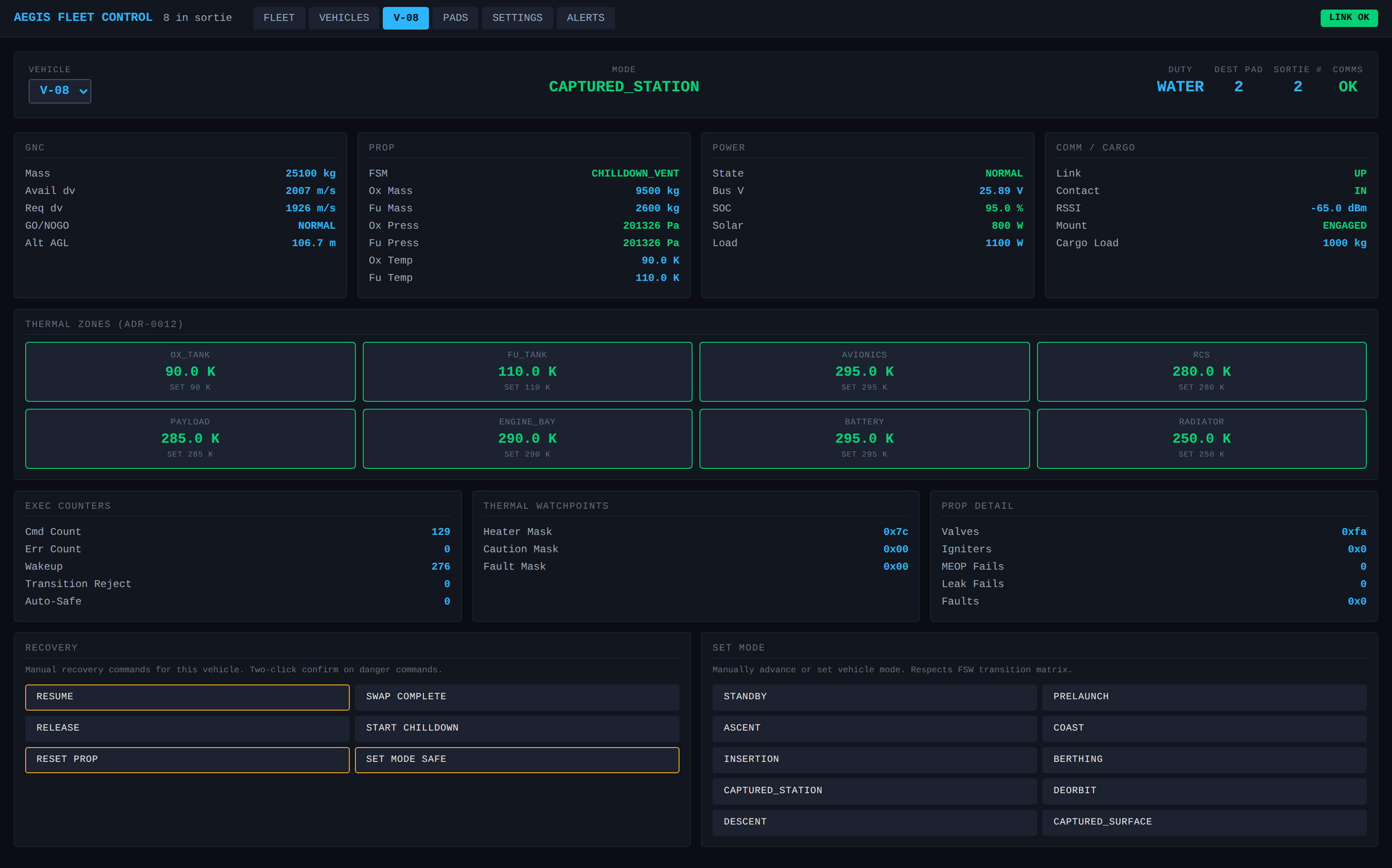
Task: Select CAPTURED_STATION mode button
Action: coord(874,791)
